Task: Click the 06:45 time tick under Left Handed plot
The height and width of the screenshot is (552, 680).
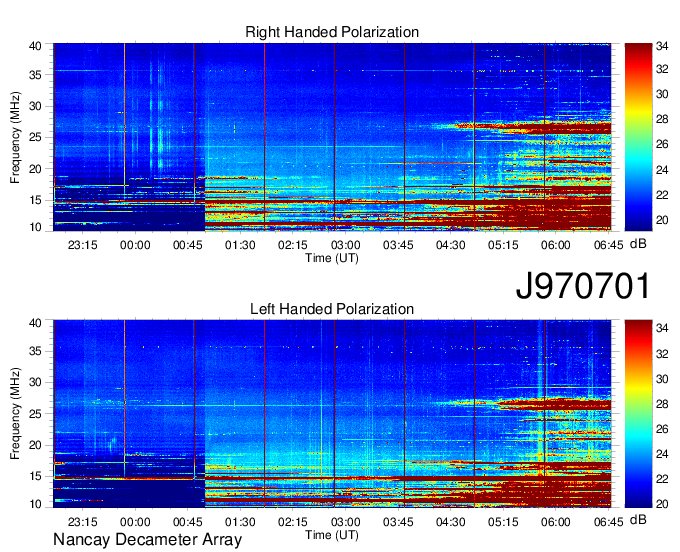Action: (x=608, y=522)
